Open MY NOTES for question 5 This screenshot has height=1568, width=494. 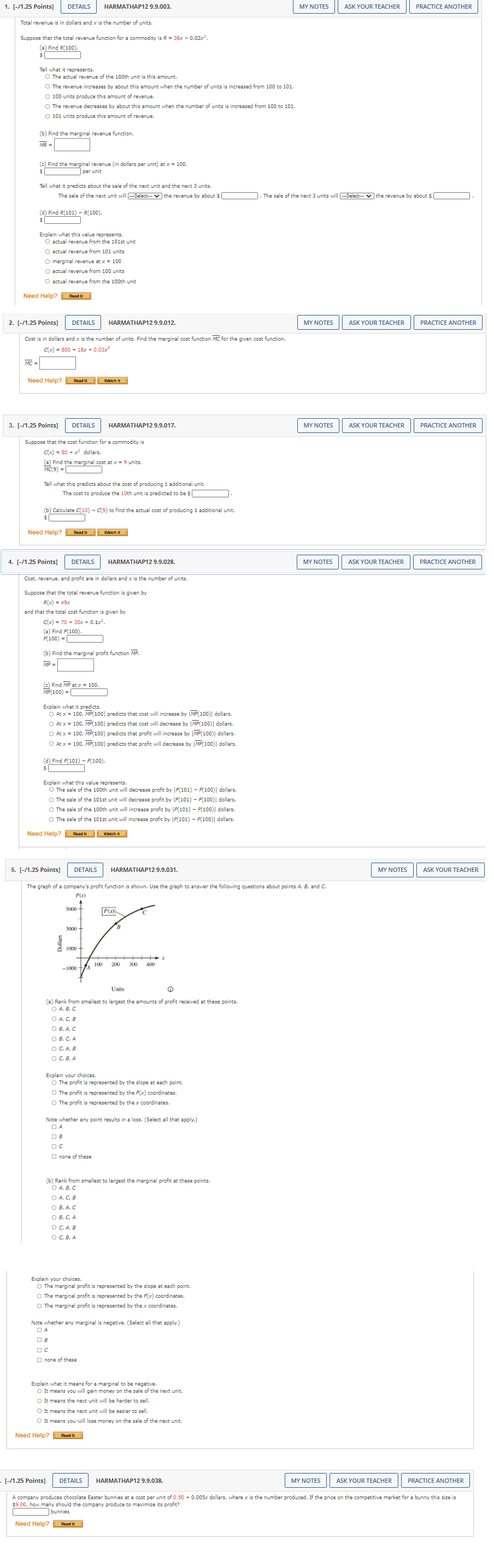(x=392, y=870)
